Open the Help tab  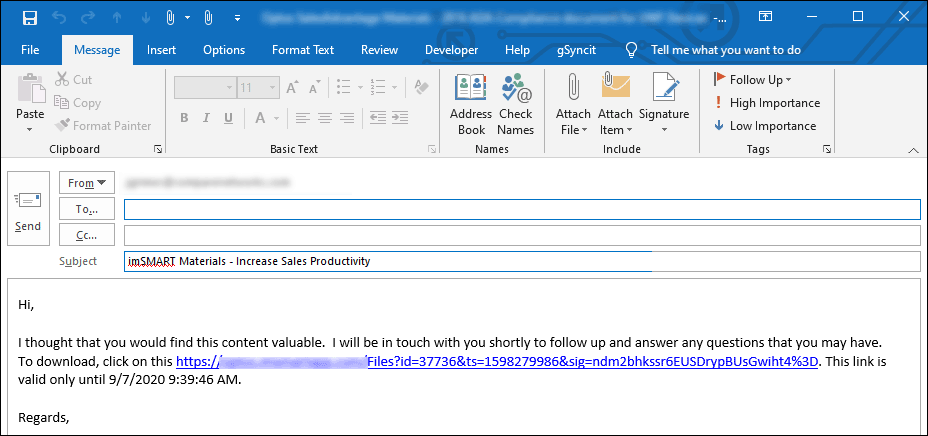(517, 50)
